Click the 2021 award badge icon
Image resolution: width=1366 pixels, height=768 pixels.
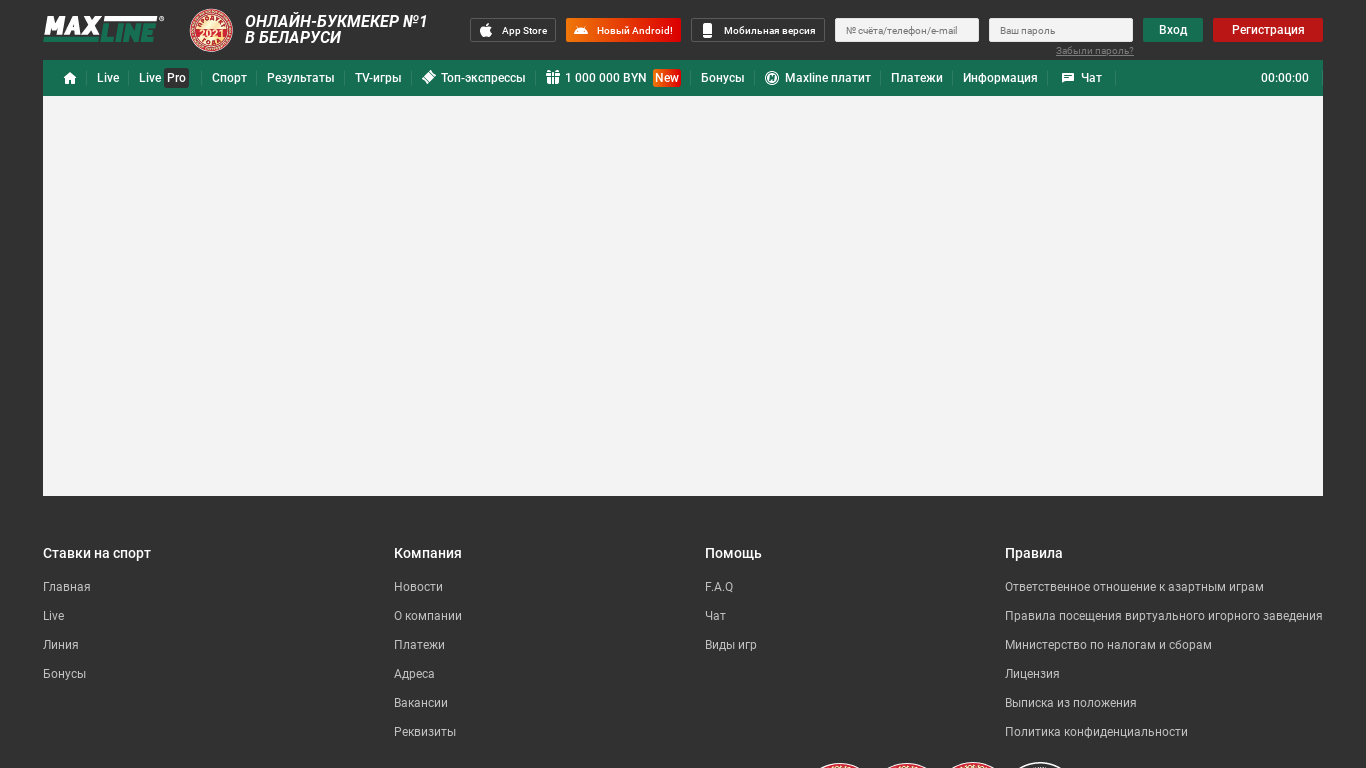[211, 30]
